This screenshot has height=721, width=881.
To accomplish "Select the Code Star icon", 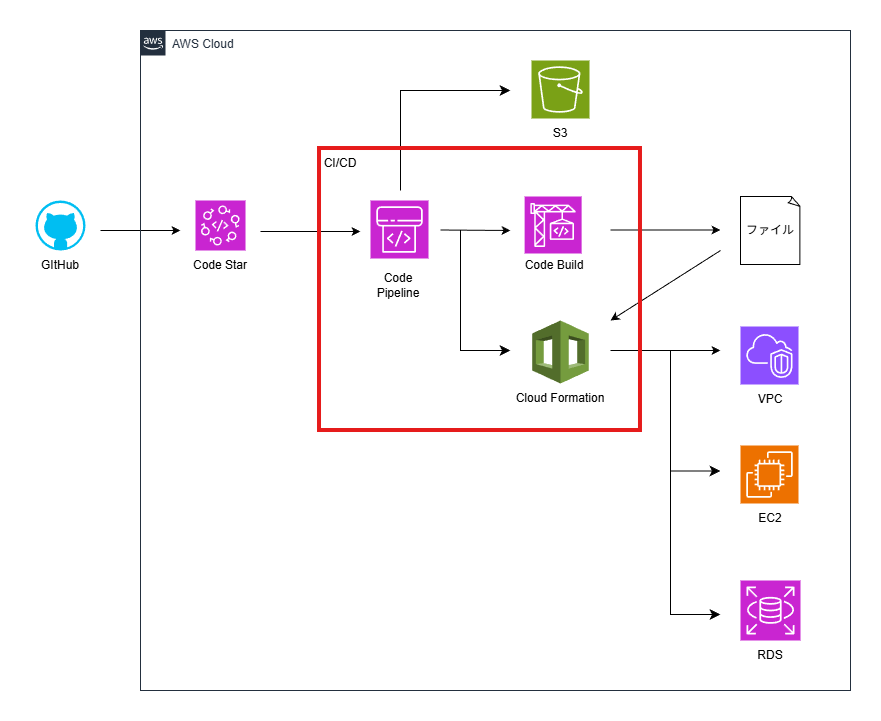I will click(220, 226).
